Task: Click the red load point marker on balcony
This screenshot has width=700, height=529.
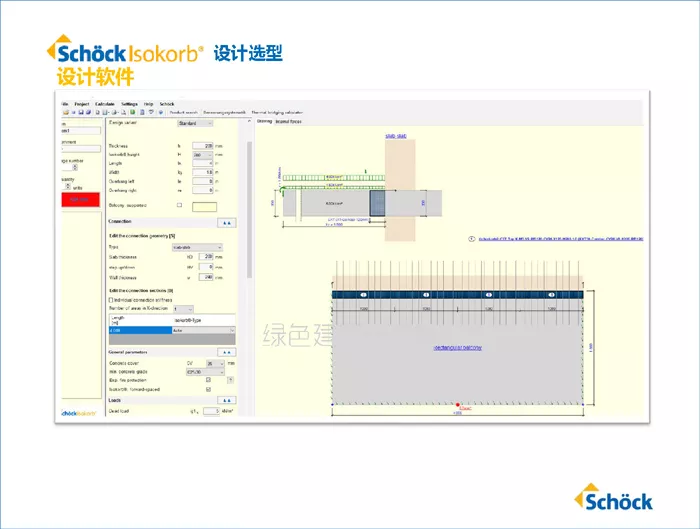Action: point(458,404)
